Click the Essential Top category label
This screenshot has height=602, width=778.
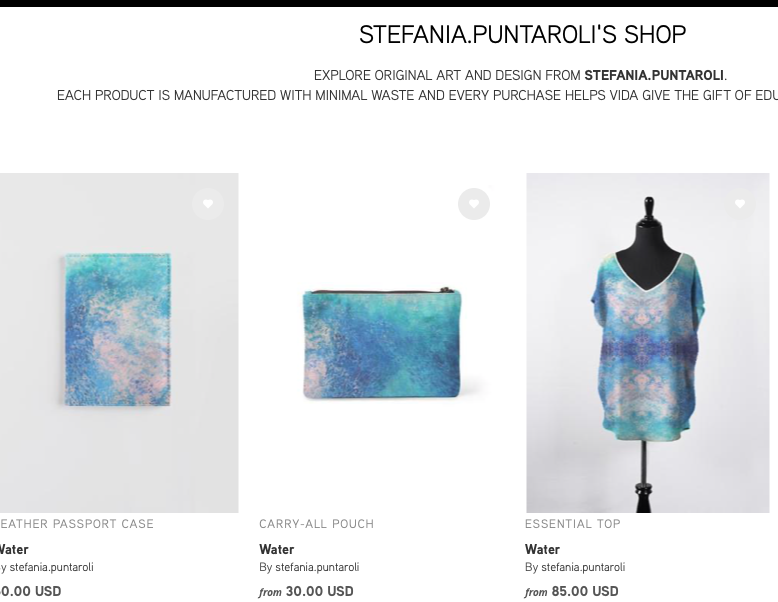coord(573,524)
